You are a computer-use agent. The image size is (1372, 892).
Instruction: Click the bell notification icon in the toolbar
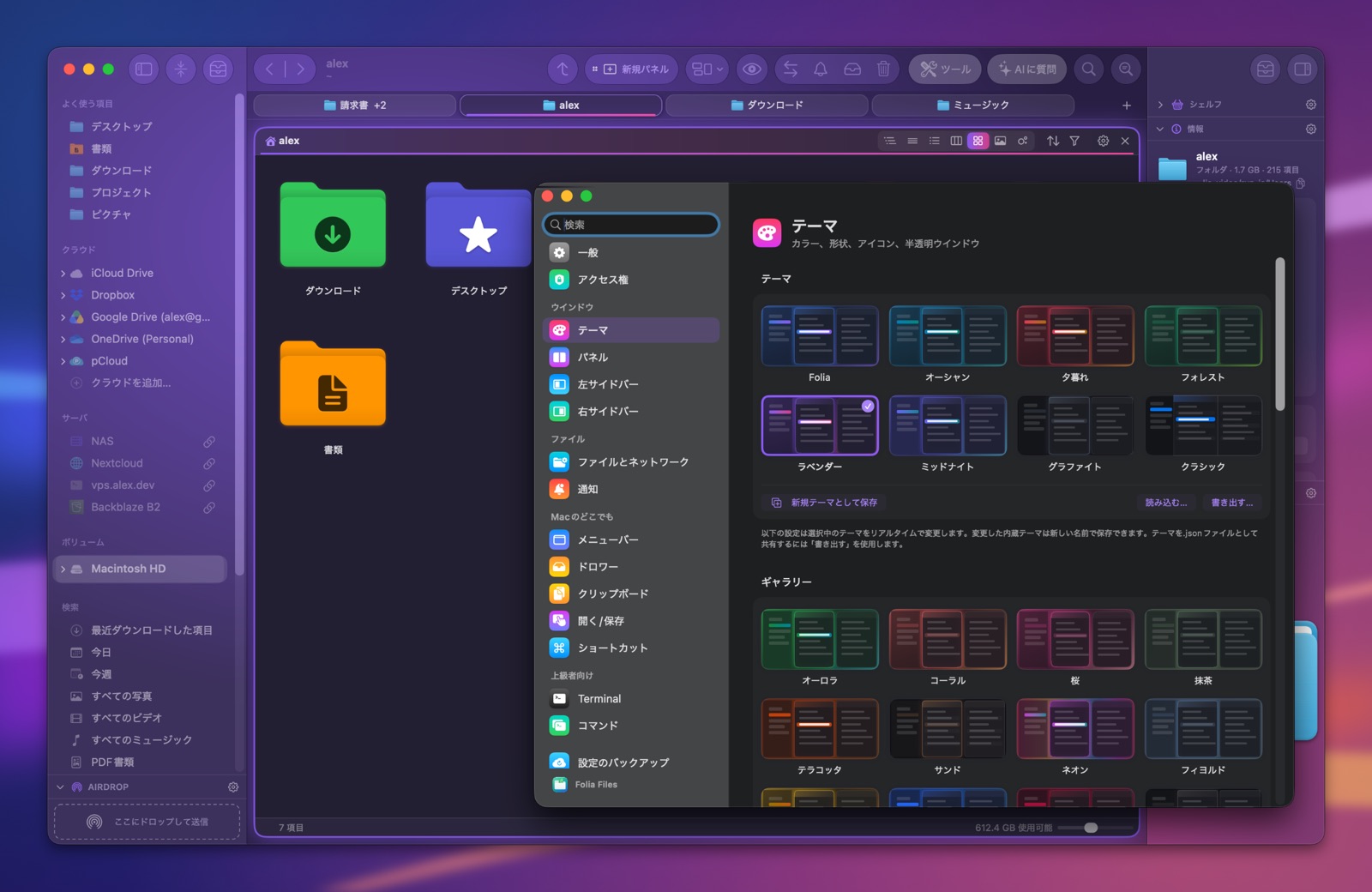[821, 69]
